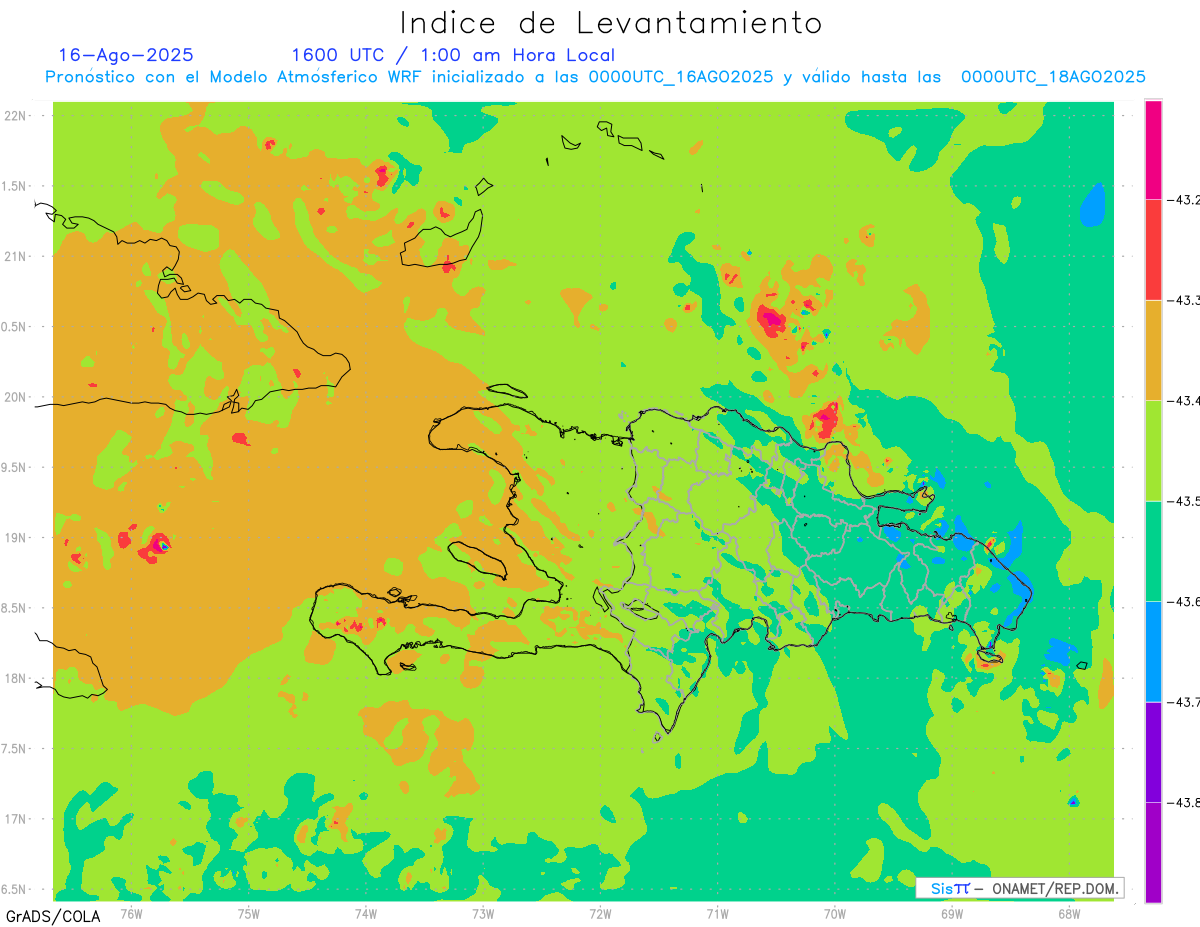This screenshot has width=1200, height=927.
Task: Click the longitude label "75W"
Action: point(249,914)
